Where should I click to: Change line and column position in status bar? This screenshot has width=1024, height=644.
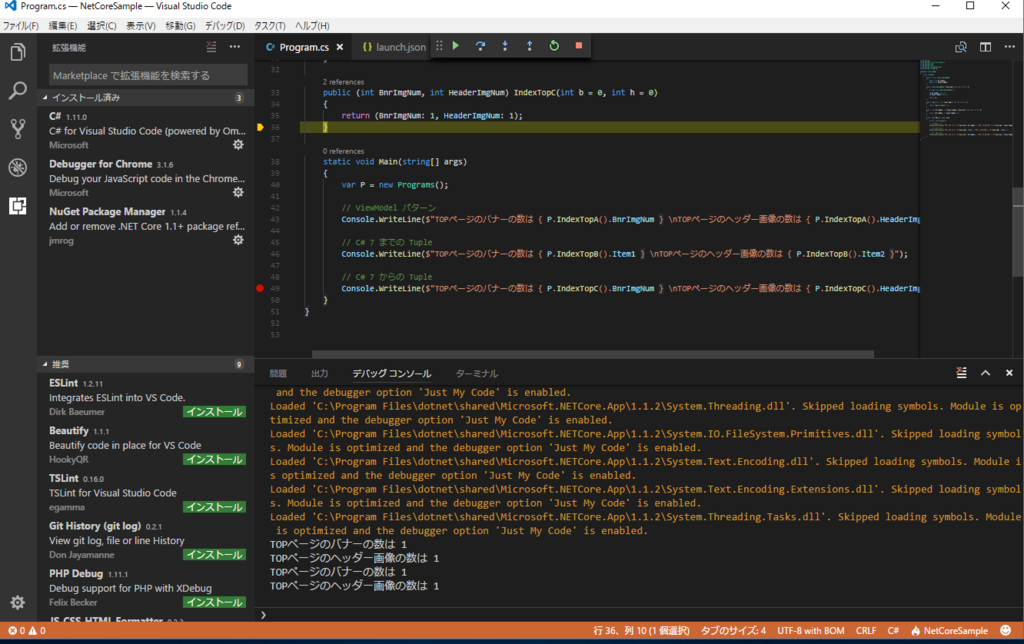641,630
